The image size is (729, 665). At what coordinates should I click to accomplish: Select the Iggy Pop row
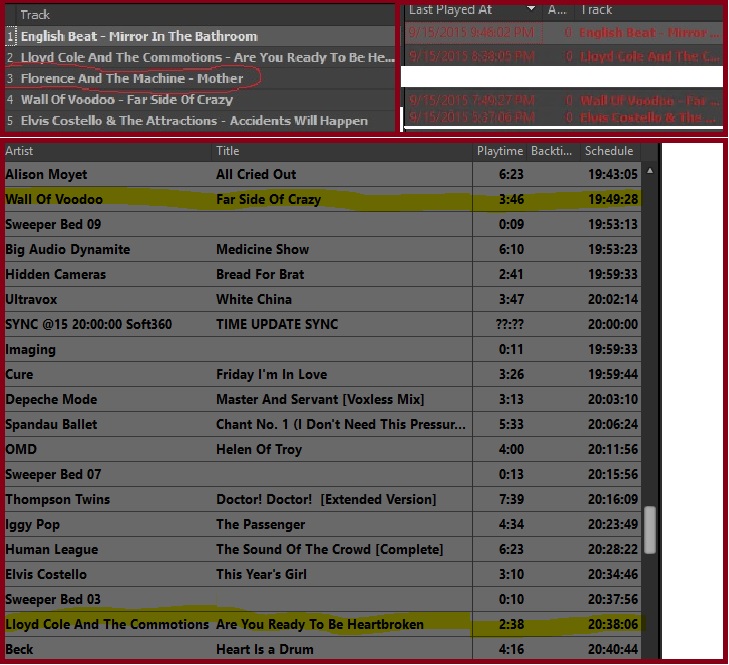point(323,524)
